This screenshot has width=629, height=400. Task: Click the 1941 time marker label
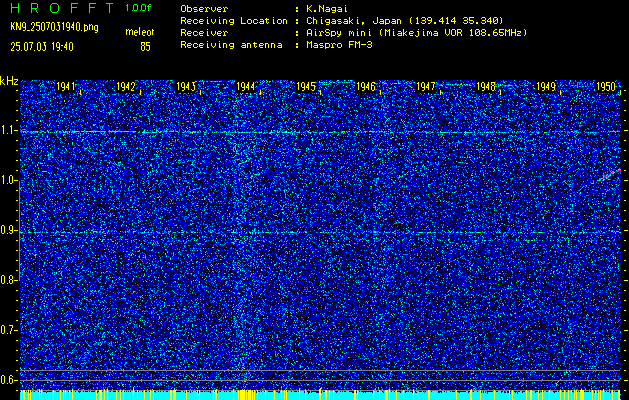click(x=65, y=87)
